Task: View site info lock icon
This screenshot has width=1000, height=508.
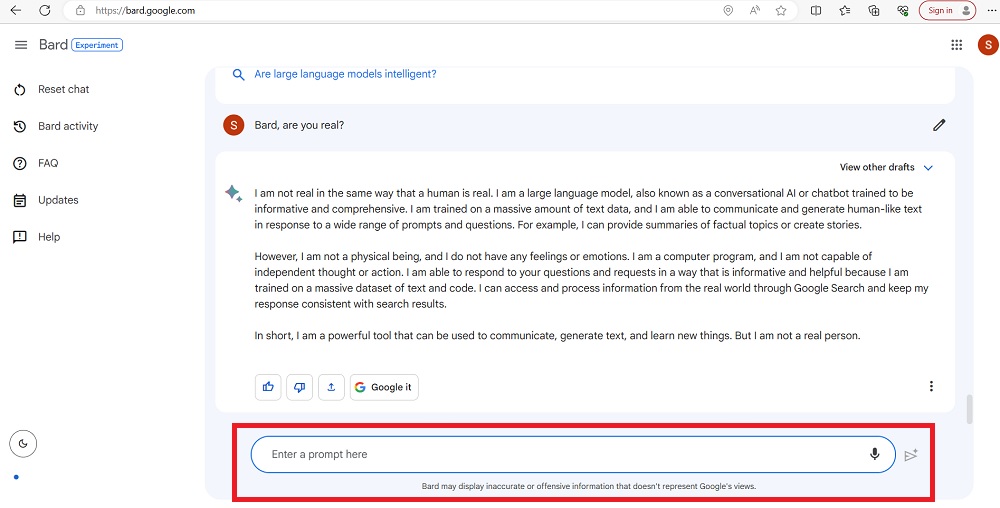Action: point(80,10)
